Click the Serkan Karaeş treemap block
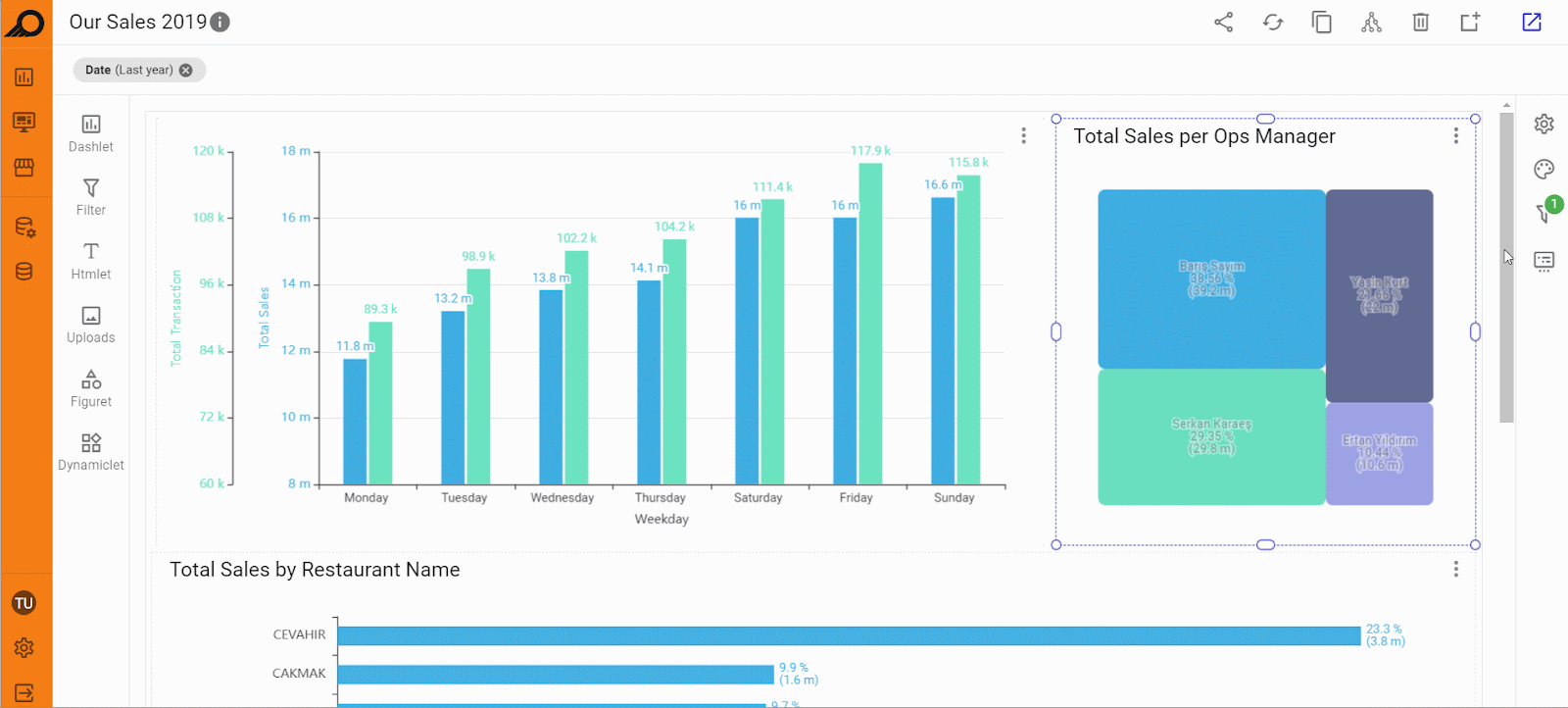This screenshot has height=708, width=1568. pyautogui.click(x=1211, y=437)
